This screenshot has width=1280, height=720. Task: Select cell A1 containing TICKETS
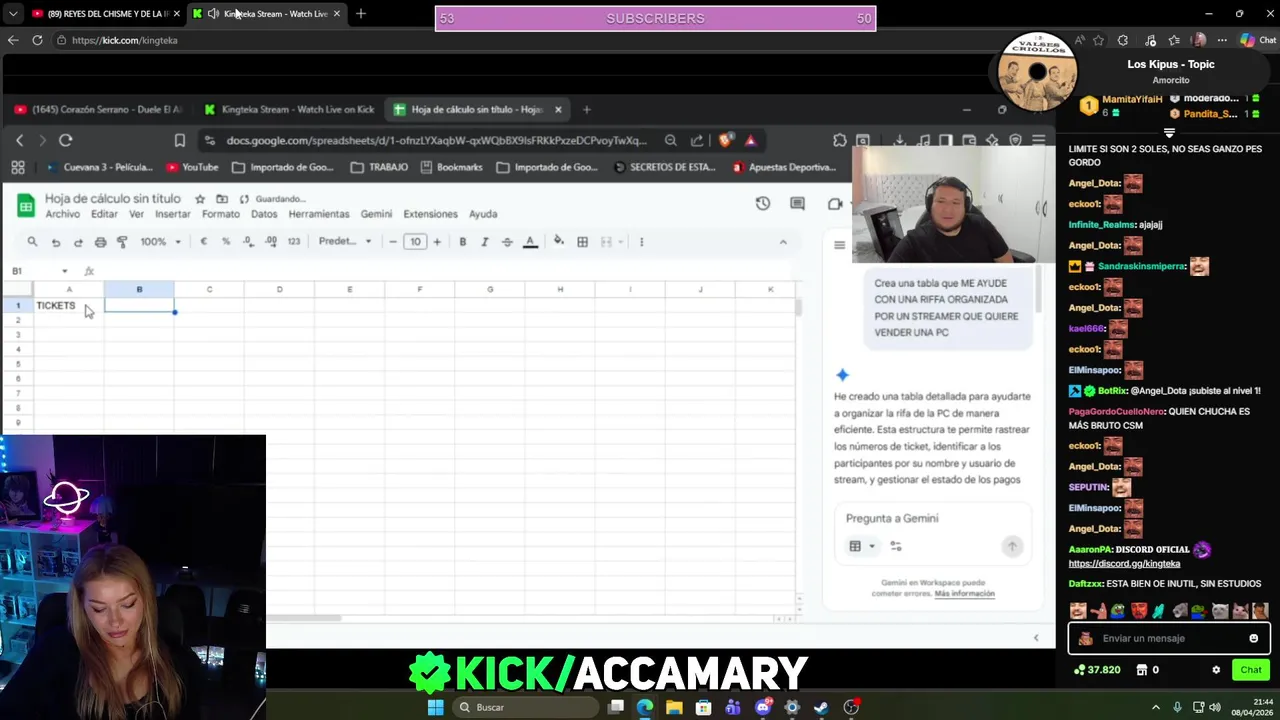coord(69,305)
